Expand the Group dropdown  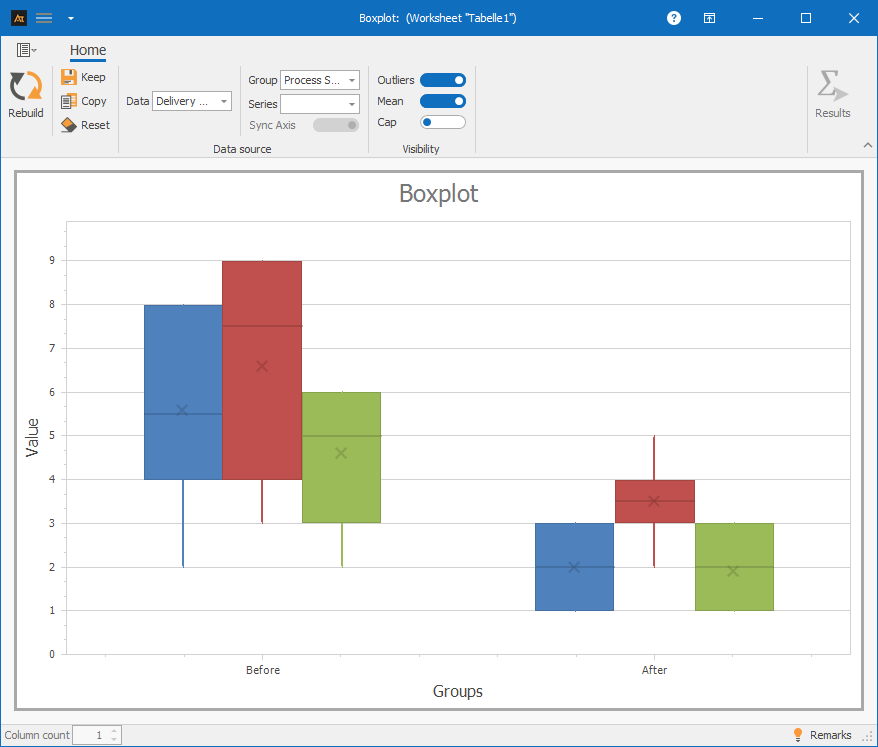[x=319, y=80]
